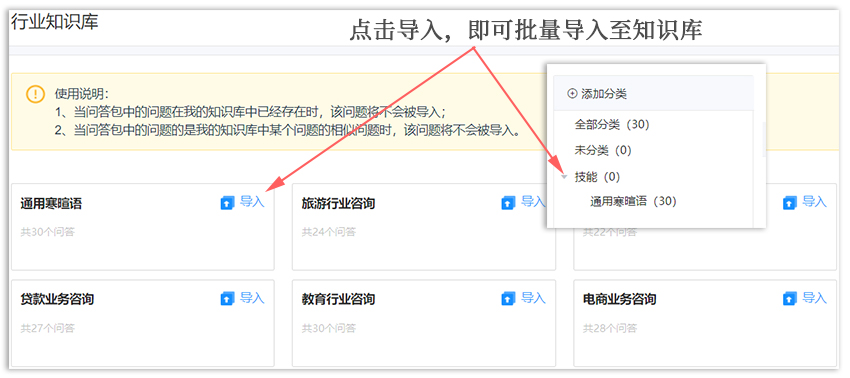
Task: Click 导入 link for 贷款业务咨询
Action: click(252, 298)
